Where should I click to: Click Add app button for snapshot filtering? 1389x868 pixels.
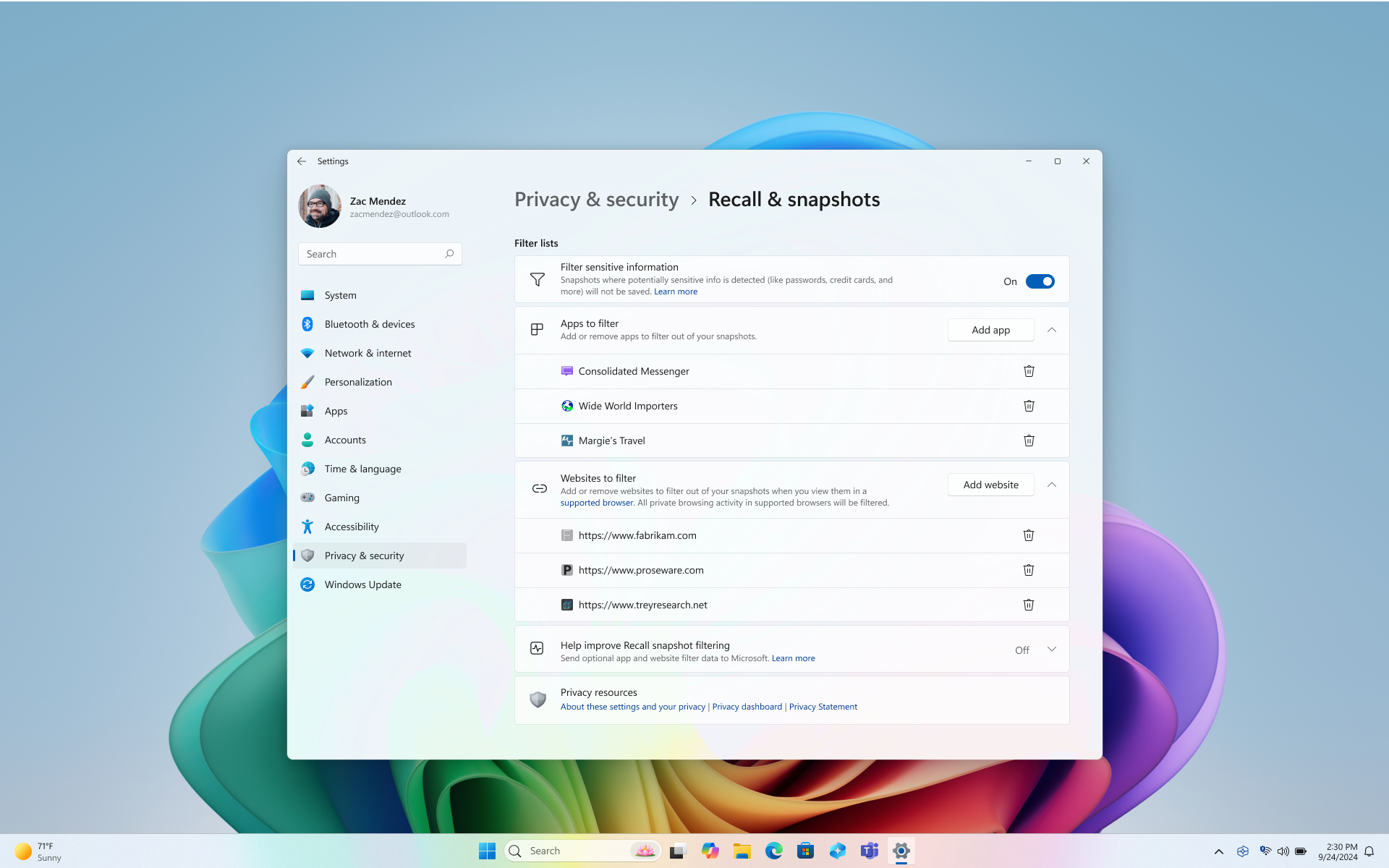990,329
